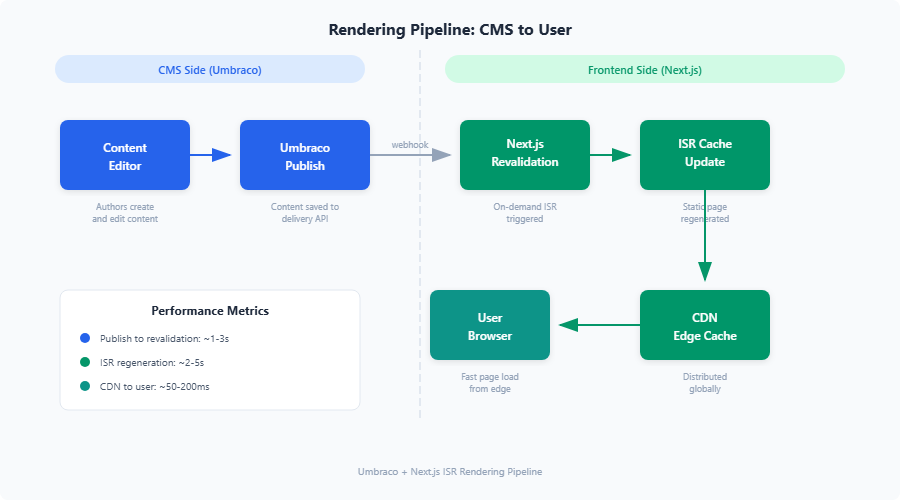Click 'Distributed globally' caption
Screen dimensions: 900x500
[x=705, y=382]
